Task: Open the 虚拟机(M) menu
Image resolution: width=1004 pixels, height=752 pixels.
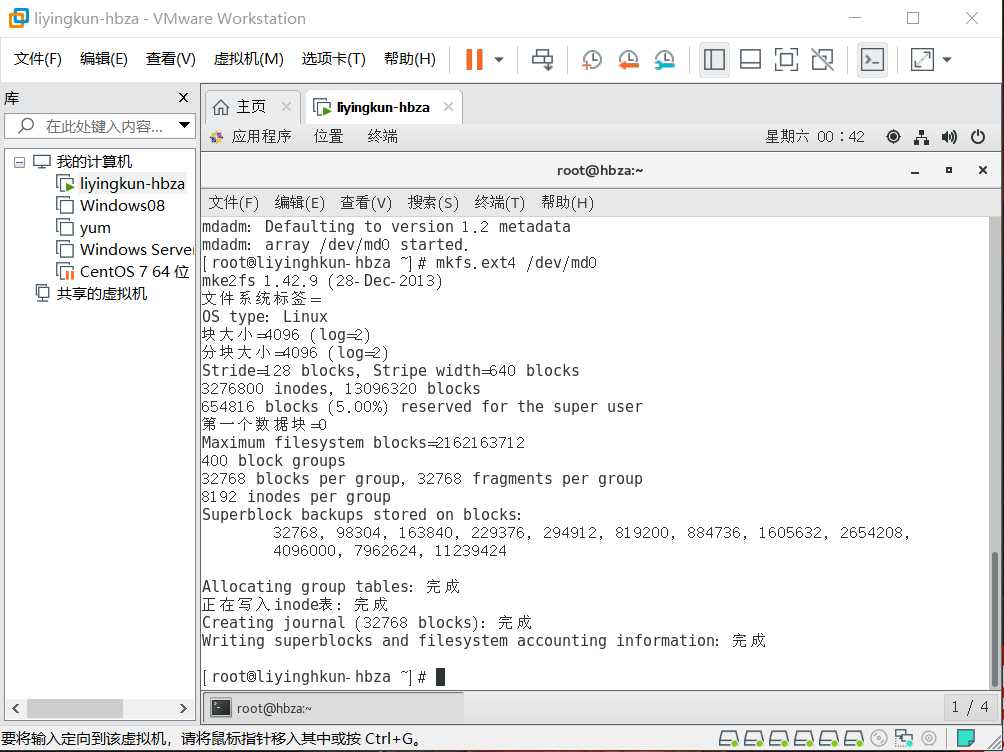Action: coord(248,59)
